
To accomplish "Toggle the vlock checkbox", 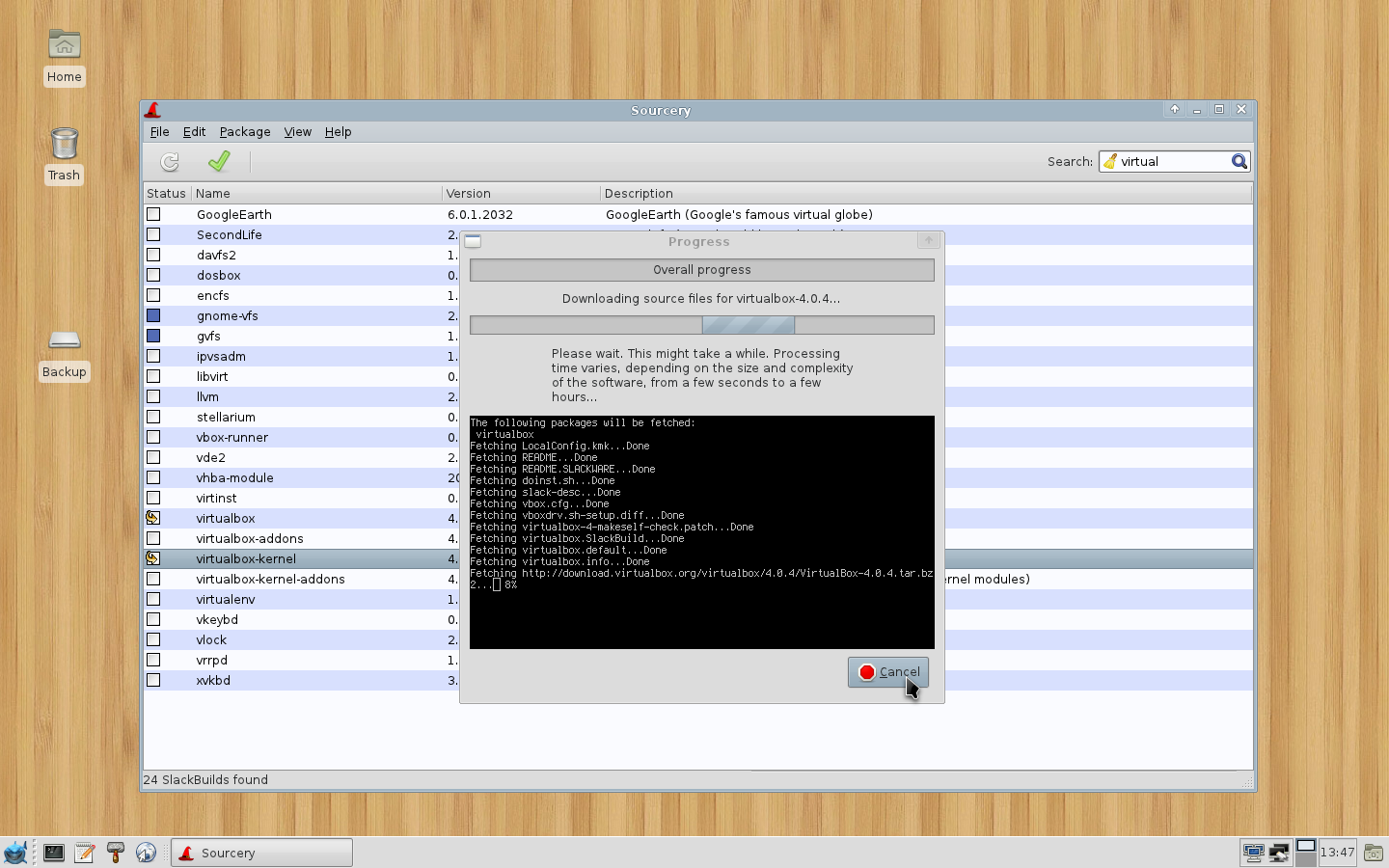I will tap(153, 639).
